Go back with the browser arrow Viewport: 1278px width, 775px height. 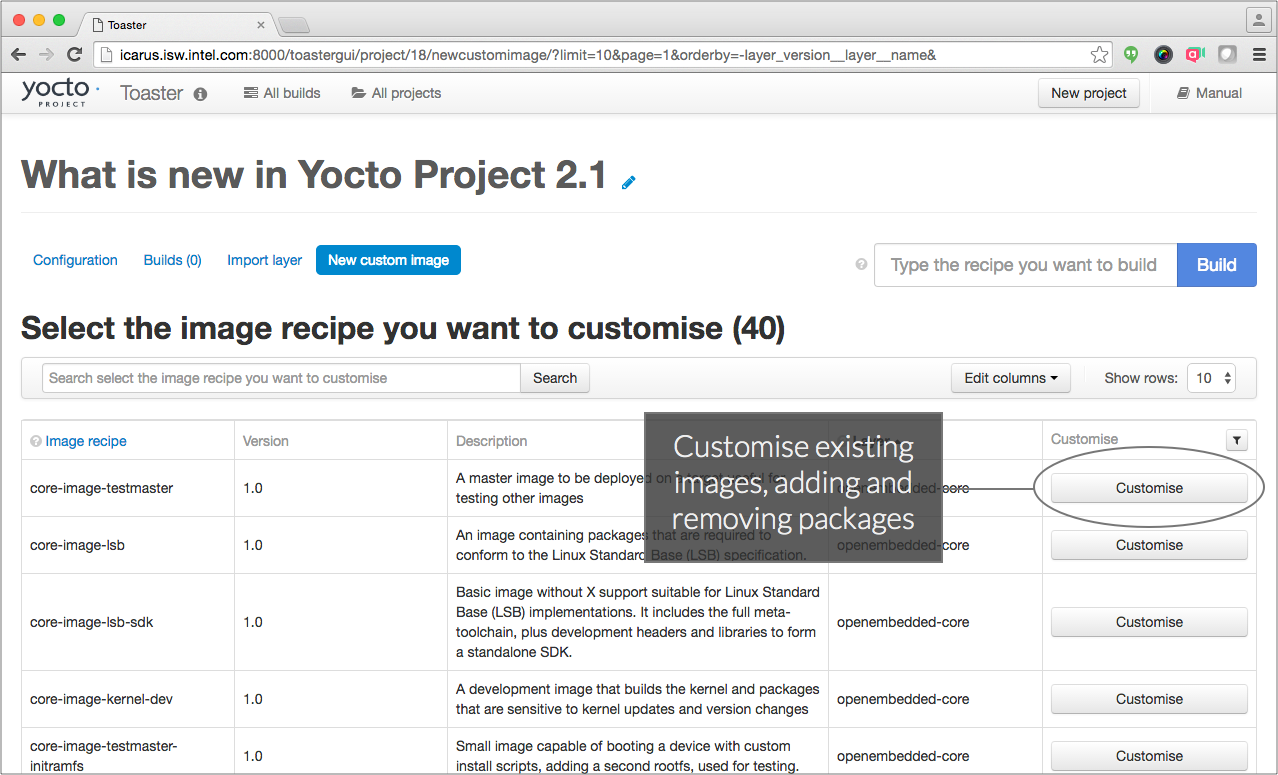(x=18, y=55)
